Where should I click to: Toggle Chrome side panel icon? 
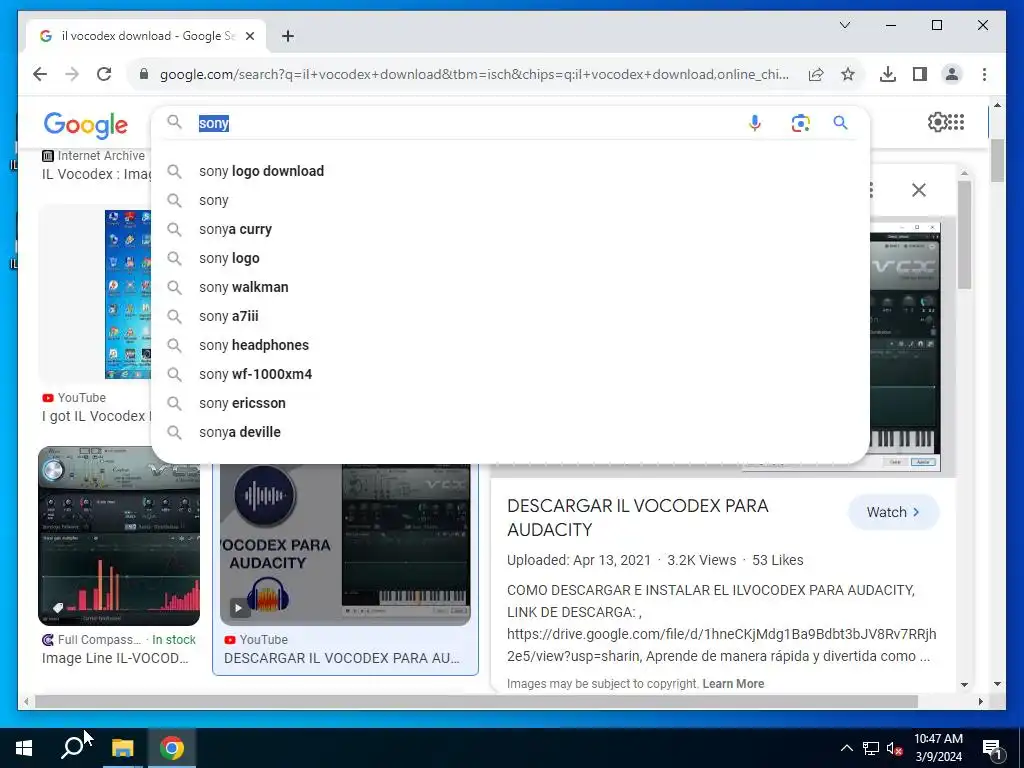pos(920,74)
